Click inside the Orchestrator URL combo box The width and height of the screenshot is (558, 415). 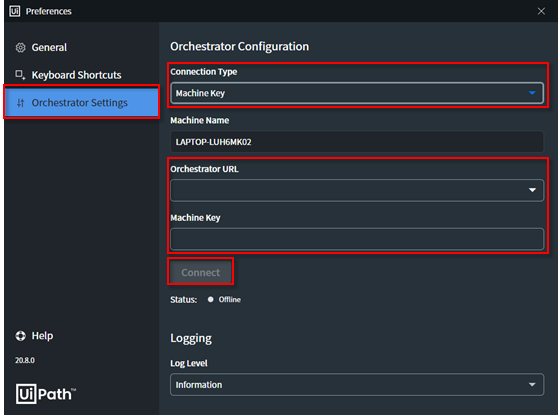[357, 190]
